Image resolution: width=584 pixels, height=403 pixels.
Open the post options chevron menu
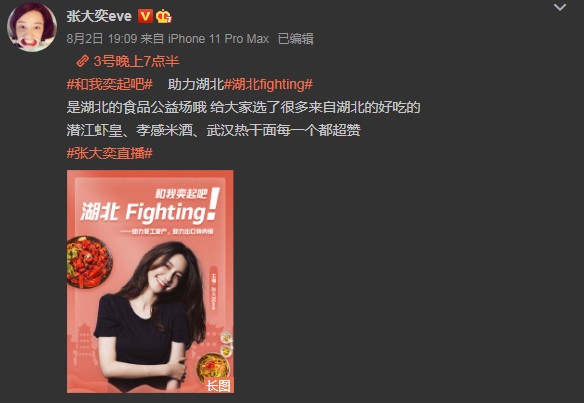[x=560, y=7]
